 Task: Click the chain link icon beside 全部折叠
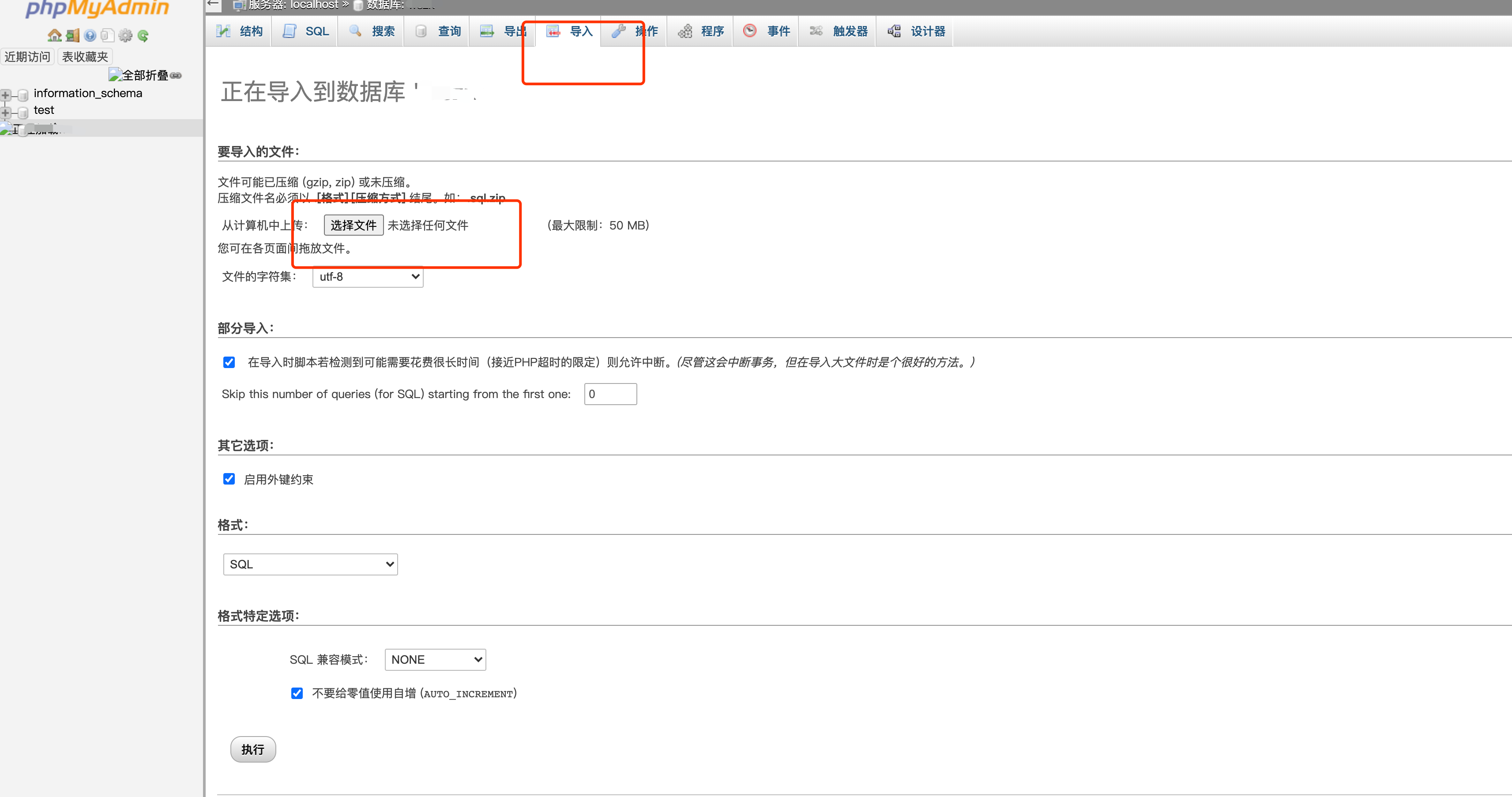pos(176,76)
